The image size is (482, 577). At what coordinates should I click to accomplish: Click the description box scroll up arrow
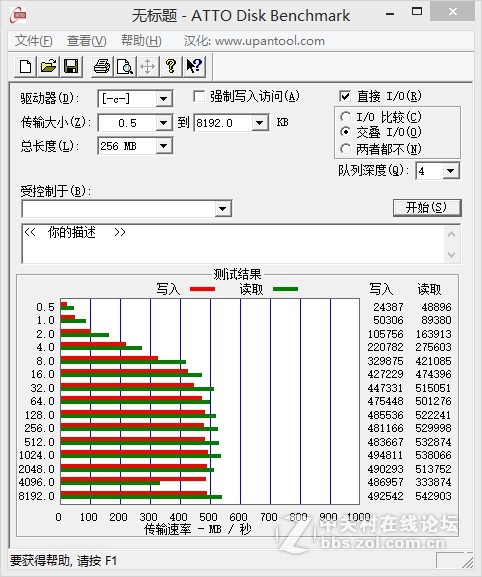(452, 234)
